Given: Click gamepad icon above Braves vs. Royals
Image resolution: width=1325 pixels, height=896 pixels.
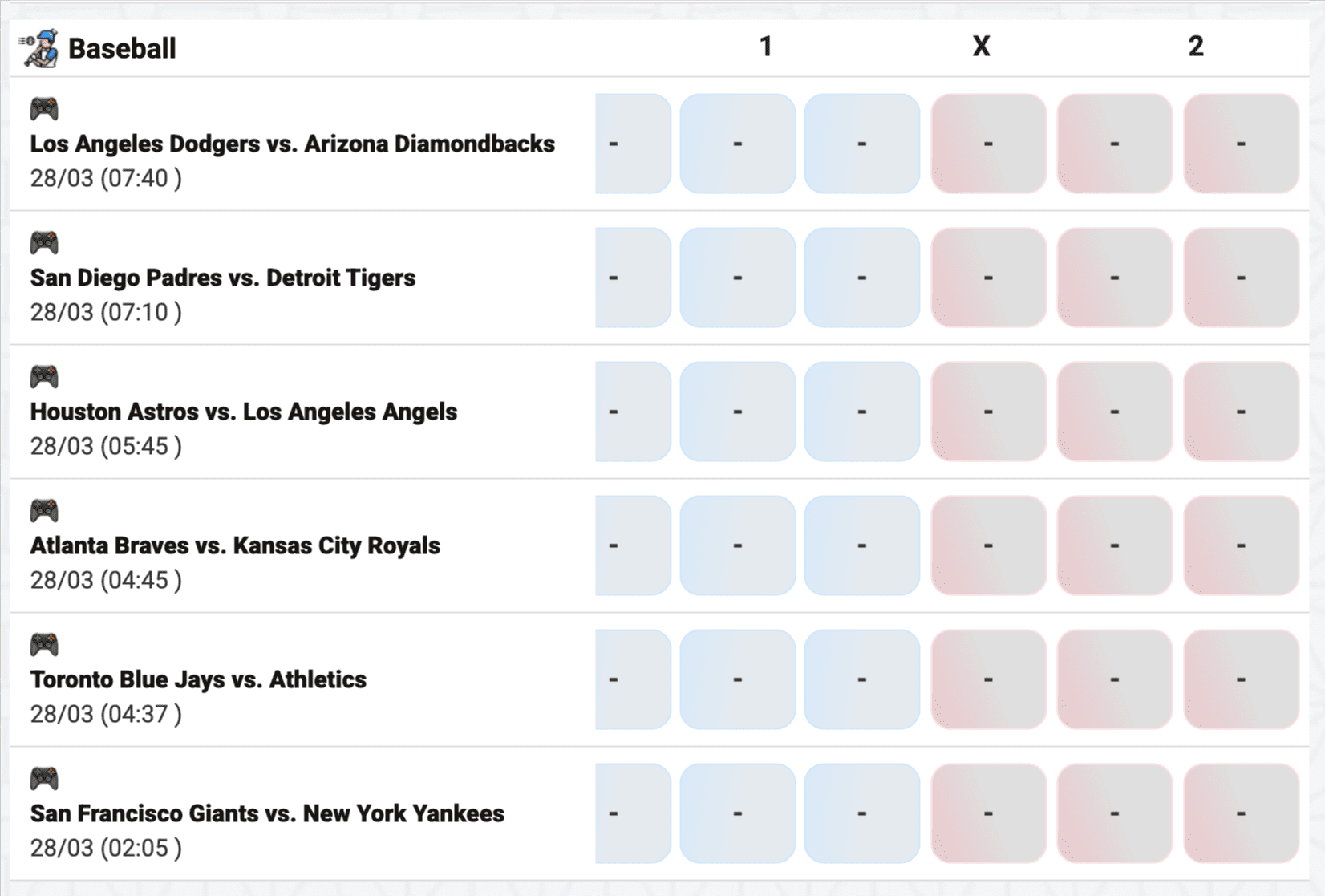Looking at the screenshot, I should (44, 510).
